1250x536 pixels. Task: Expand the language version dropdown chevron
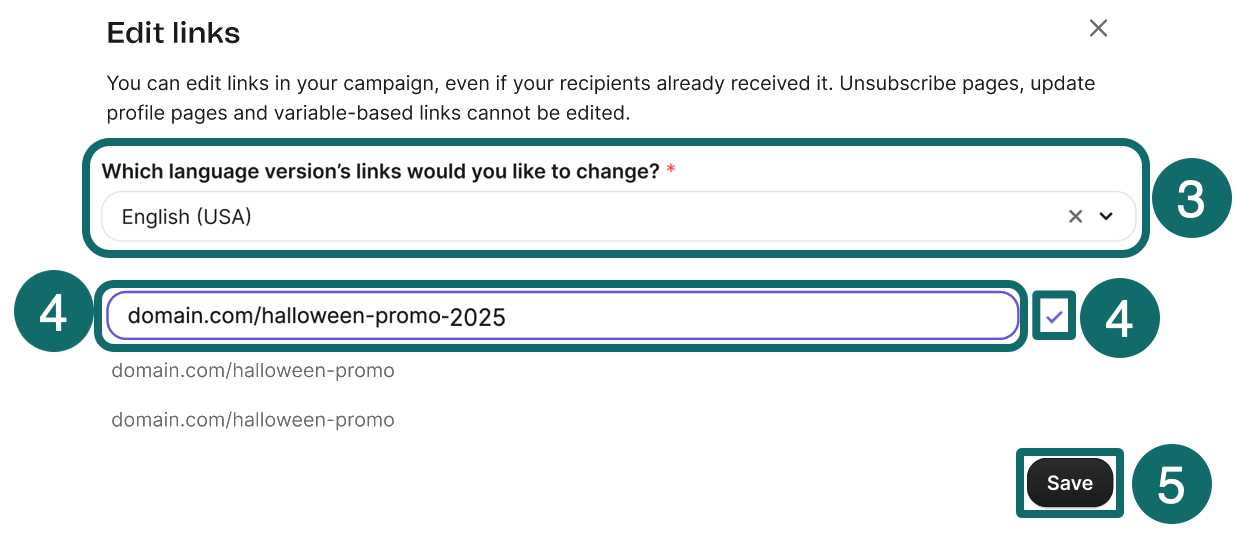click(x=1106, y=216)
